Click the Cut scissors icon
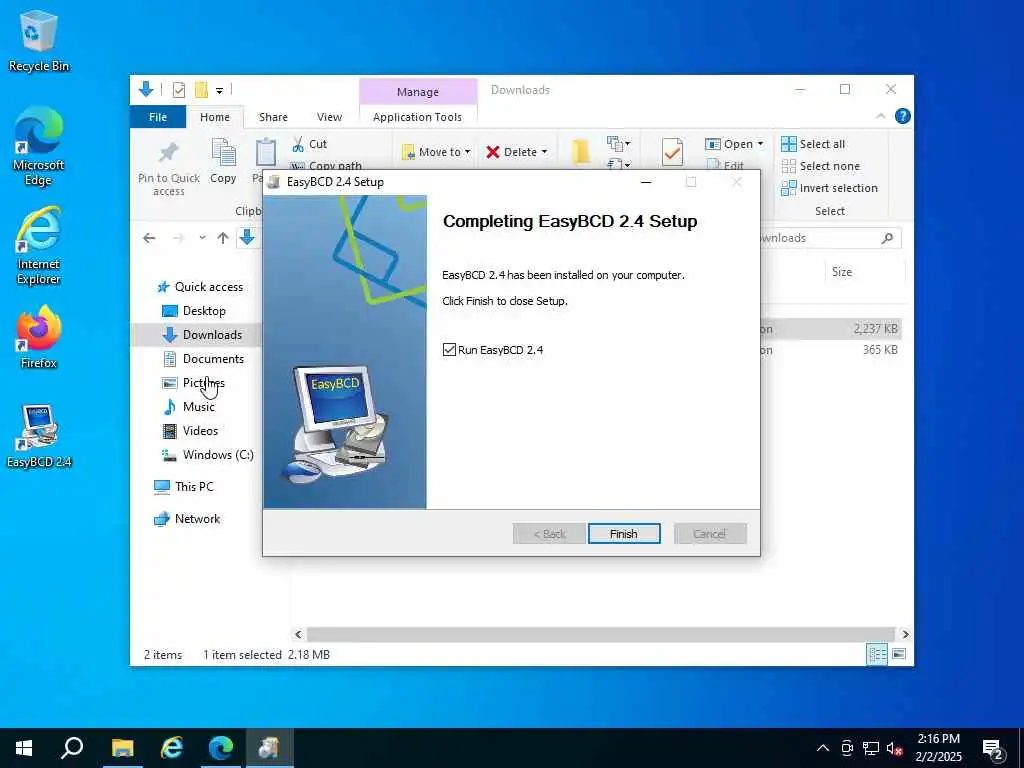1024x768 pixels. point(298,144)
